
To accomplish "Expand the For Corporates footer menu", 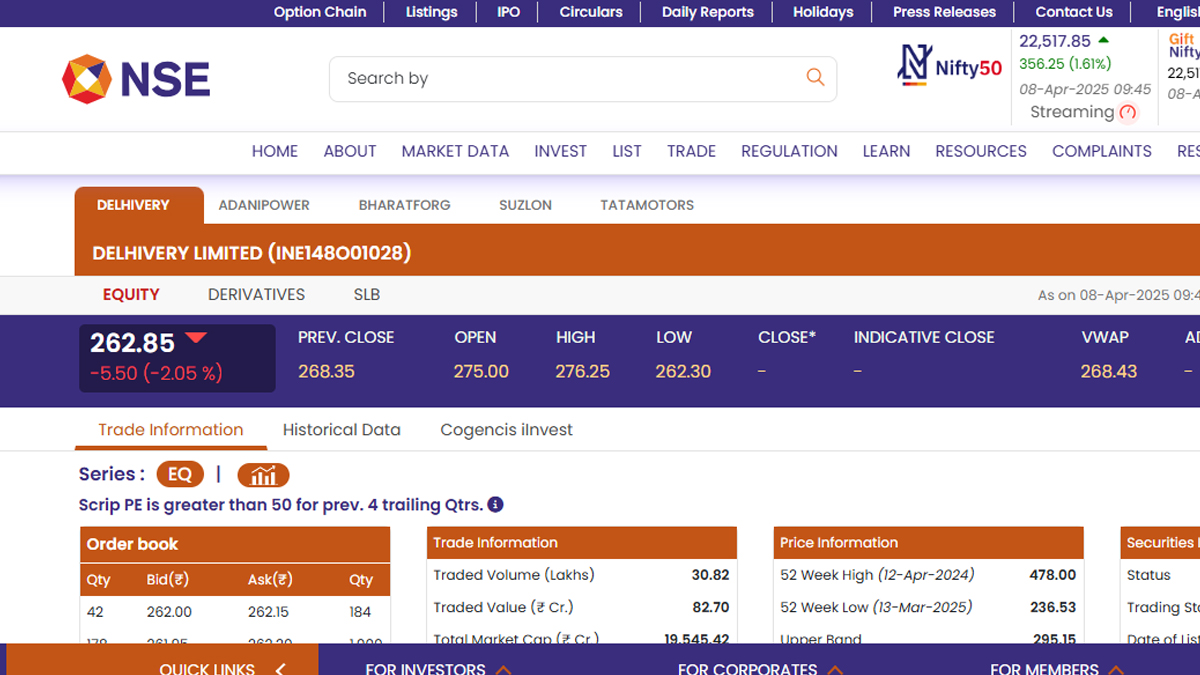I will click(x=834, y=668).
